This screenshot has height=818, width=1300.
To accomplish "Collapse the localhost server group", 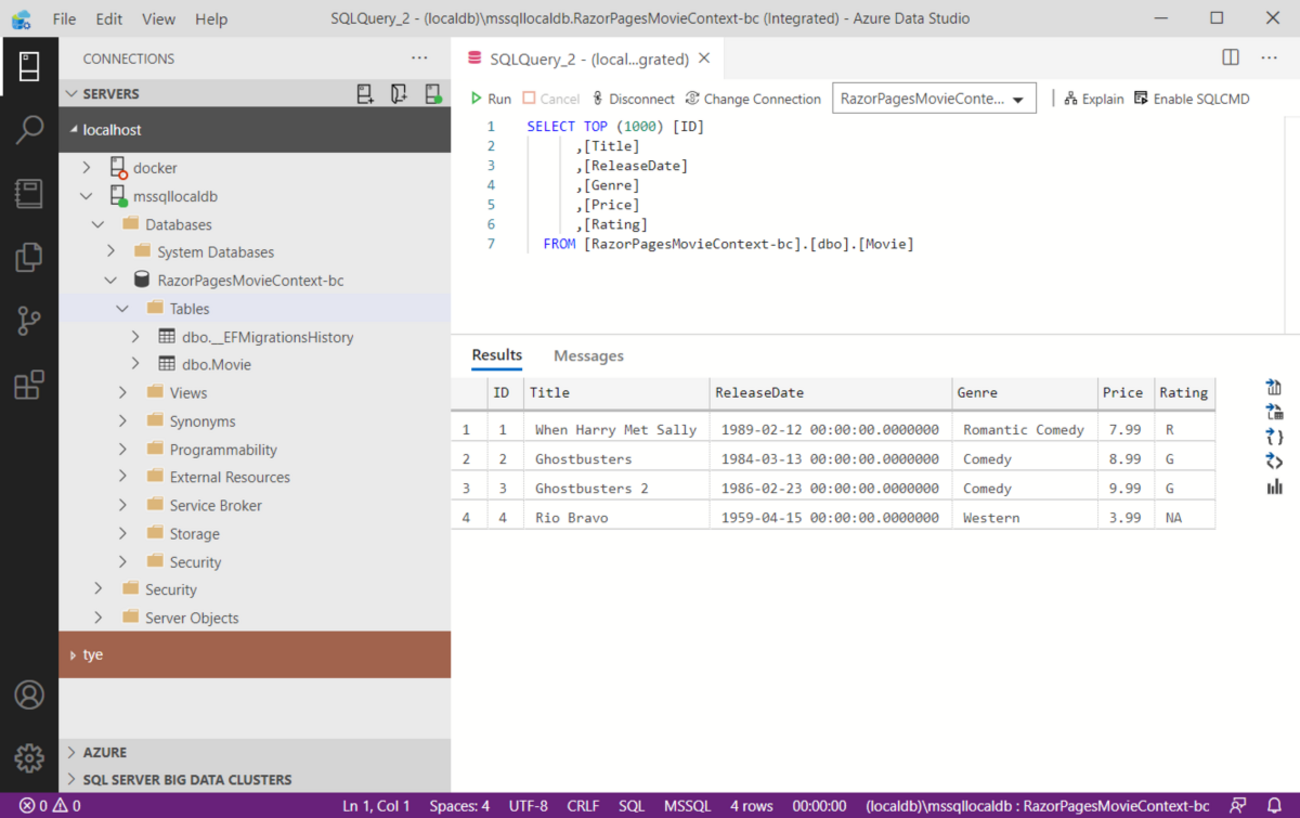I will click(73, 130).
